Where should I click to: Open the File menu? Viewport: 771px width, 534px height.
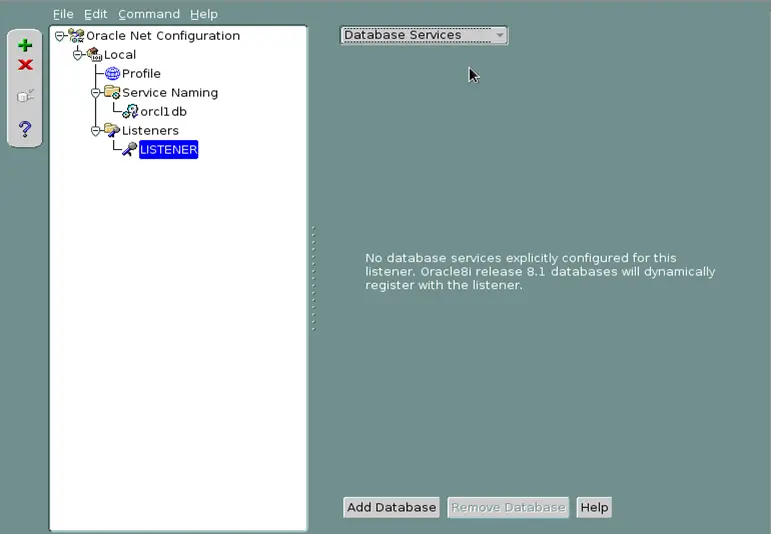click(63, 14)
